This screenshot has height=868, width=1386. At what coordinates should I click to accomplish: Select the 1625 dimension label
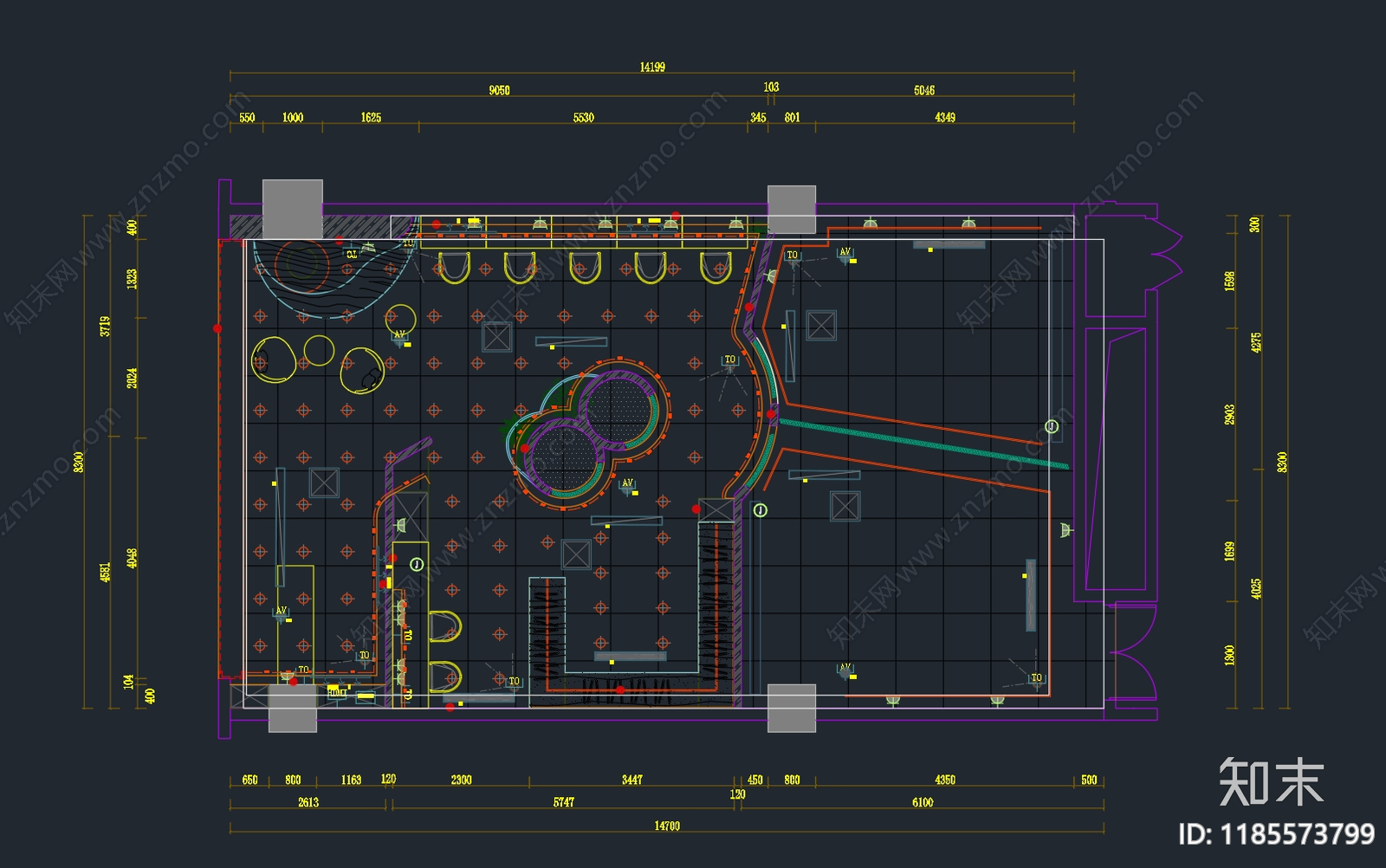371,118
